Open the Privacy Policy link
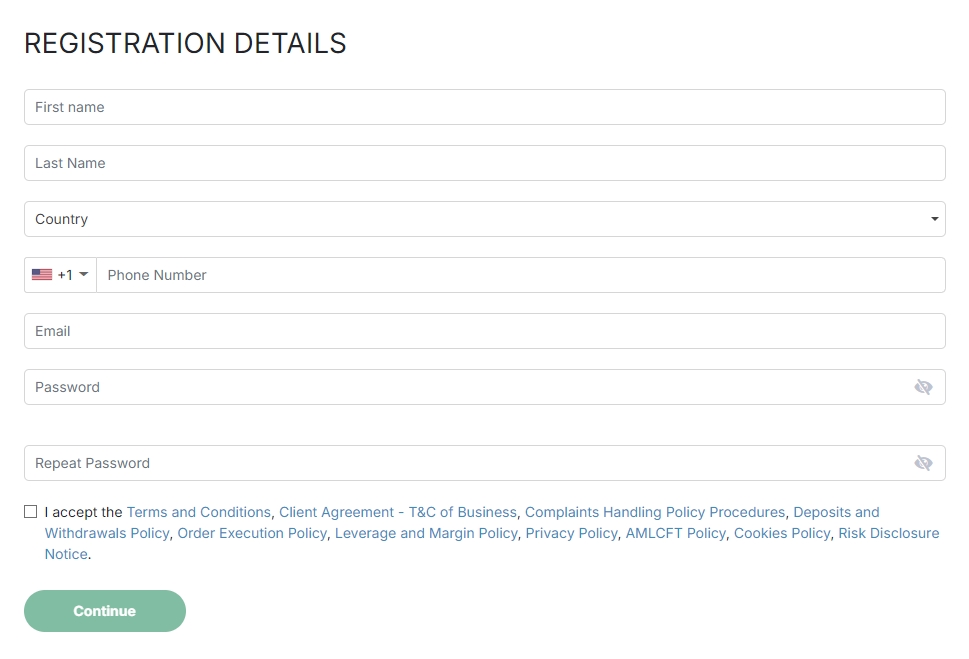 (x=571, y=533)
